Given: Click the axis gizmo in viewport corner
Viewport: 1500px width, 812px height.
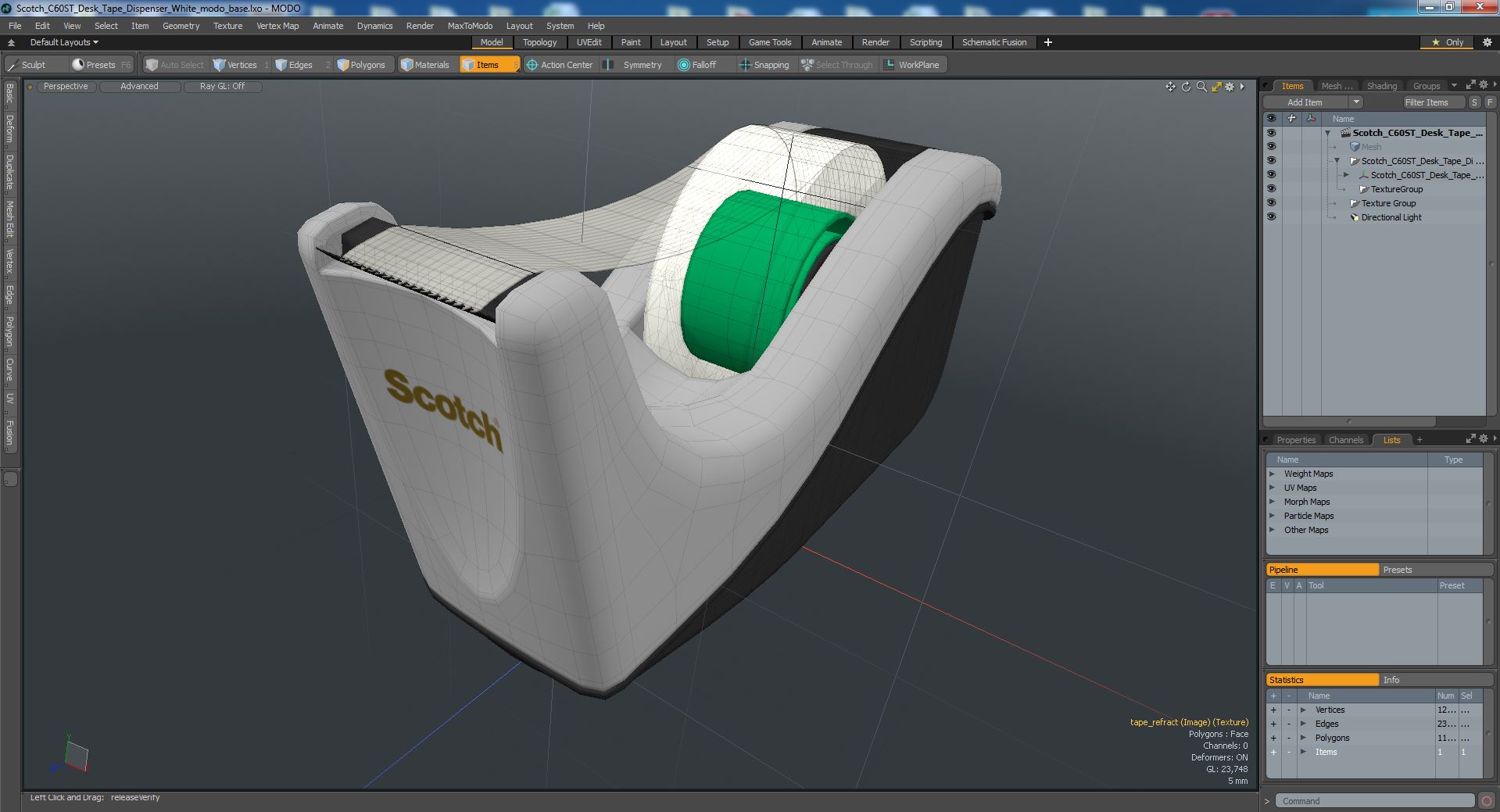Looking at the screenshot, I should coord(70,755).
